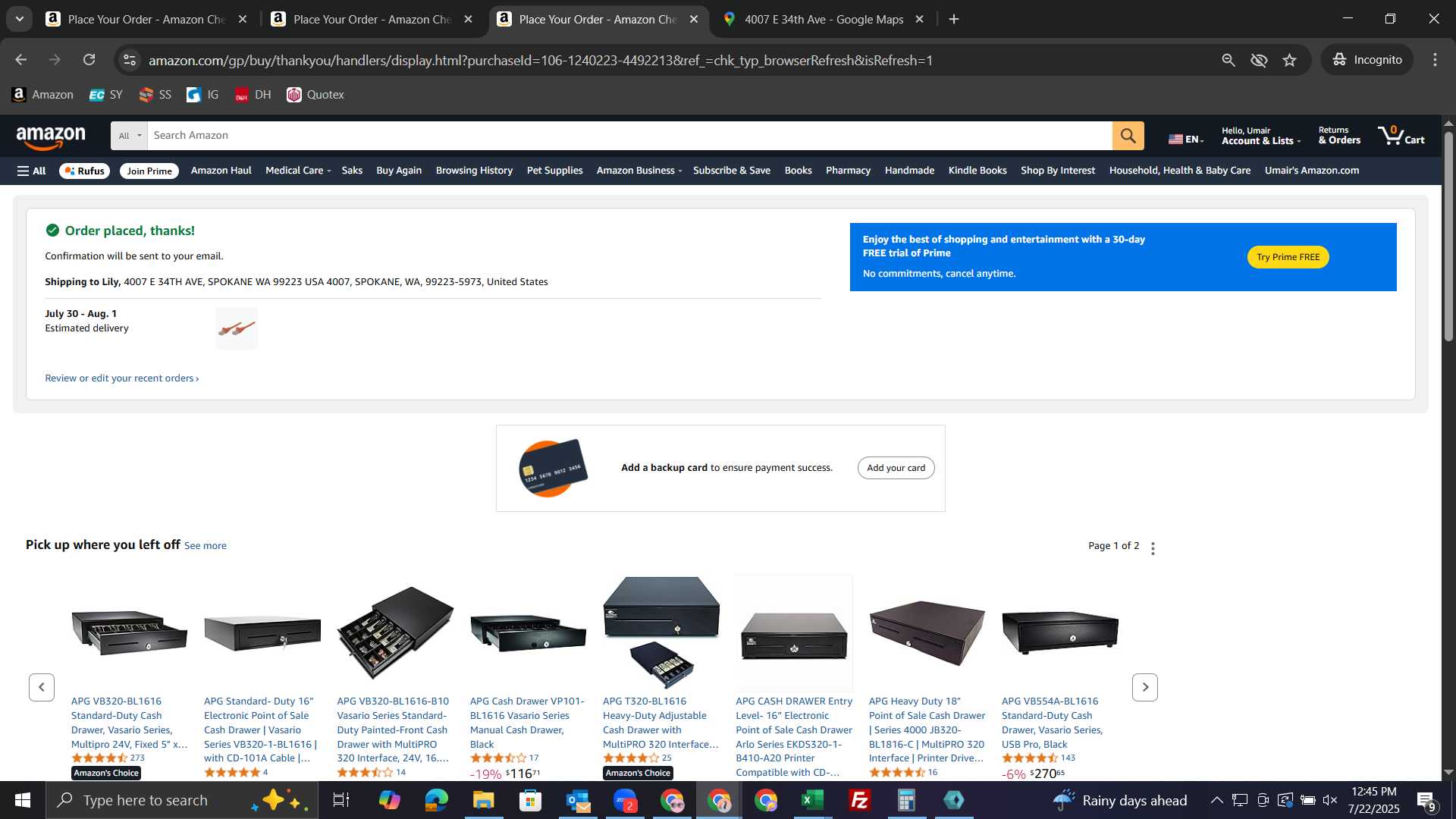Screen dimensions: 1456x819
Task: Bookmark this page with the star icon
Action: [1289, 60]
